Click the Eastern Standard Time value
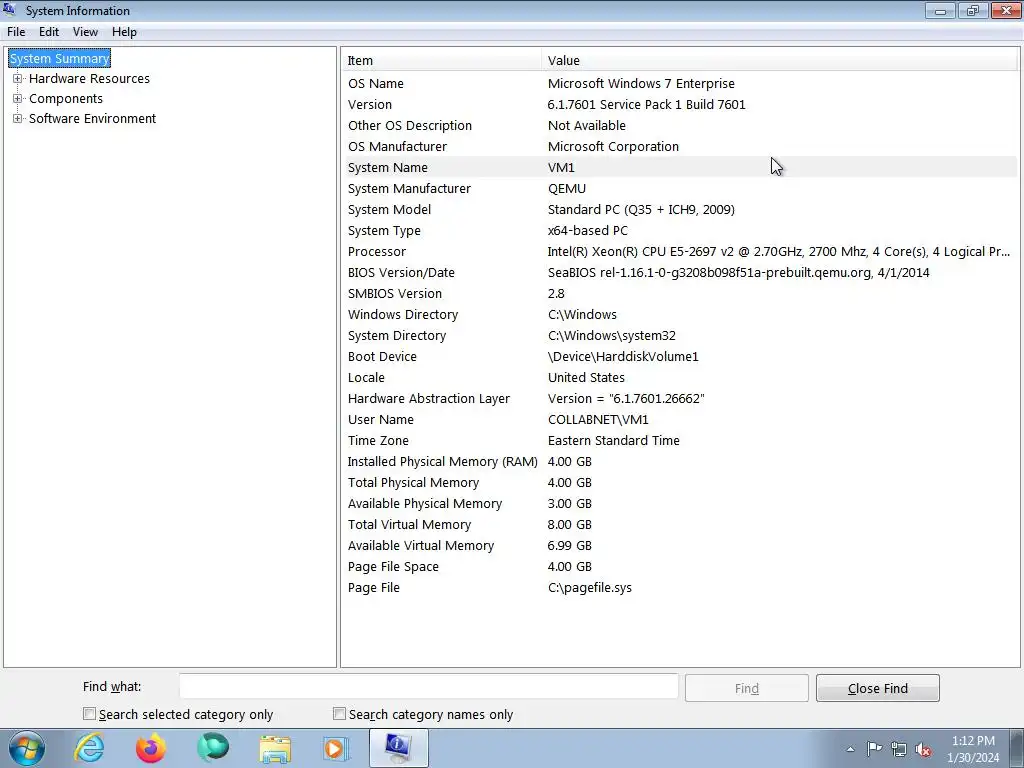 point(614,440)
